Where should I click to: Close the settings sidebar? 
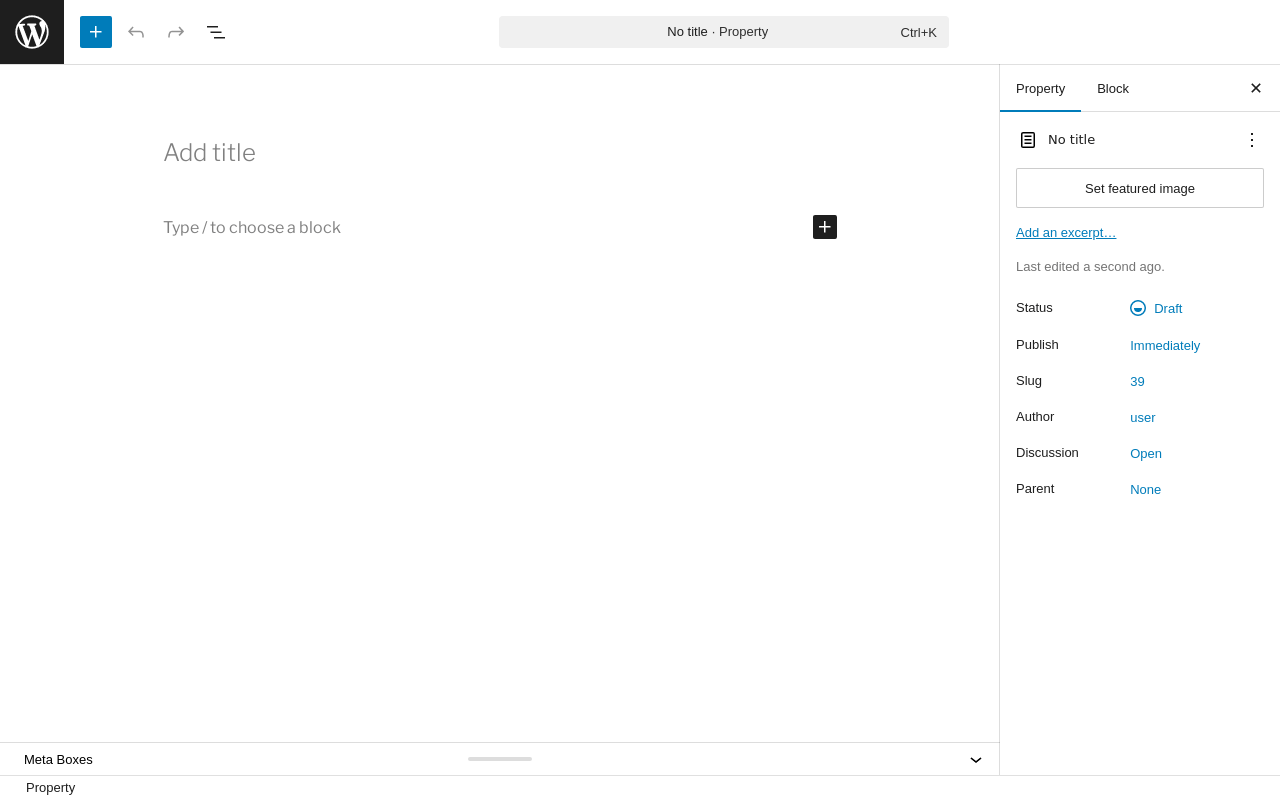pos(1256,88)
